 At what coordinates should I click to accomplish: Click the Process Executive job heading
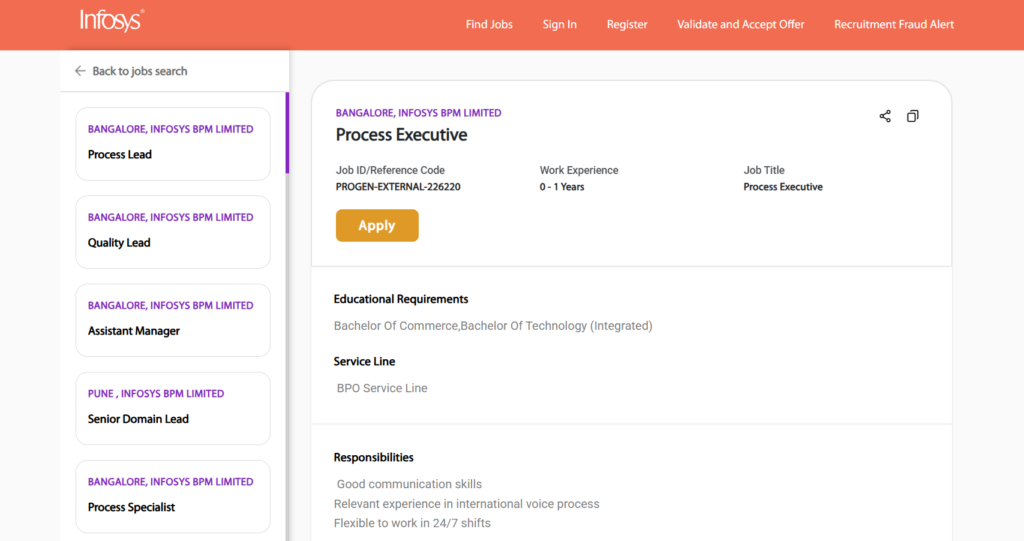tap(401, 134)
